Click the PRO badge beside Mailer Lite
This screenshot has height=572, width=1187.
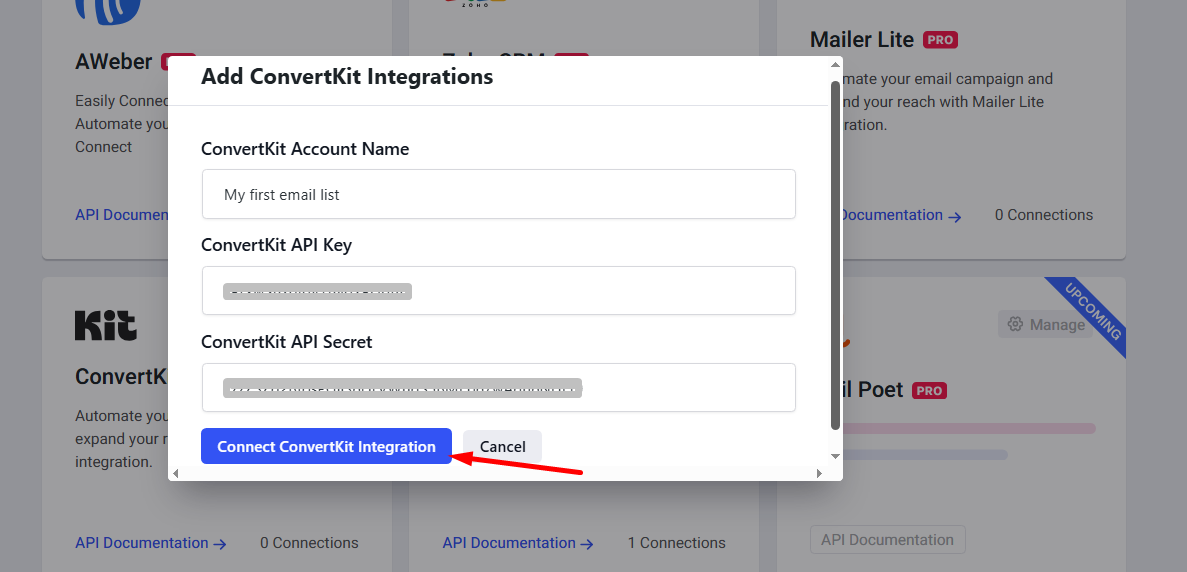click(x=940, y=40)
